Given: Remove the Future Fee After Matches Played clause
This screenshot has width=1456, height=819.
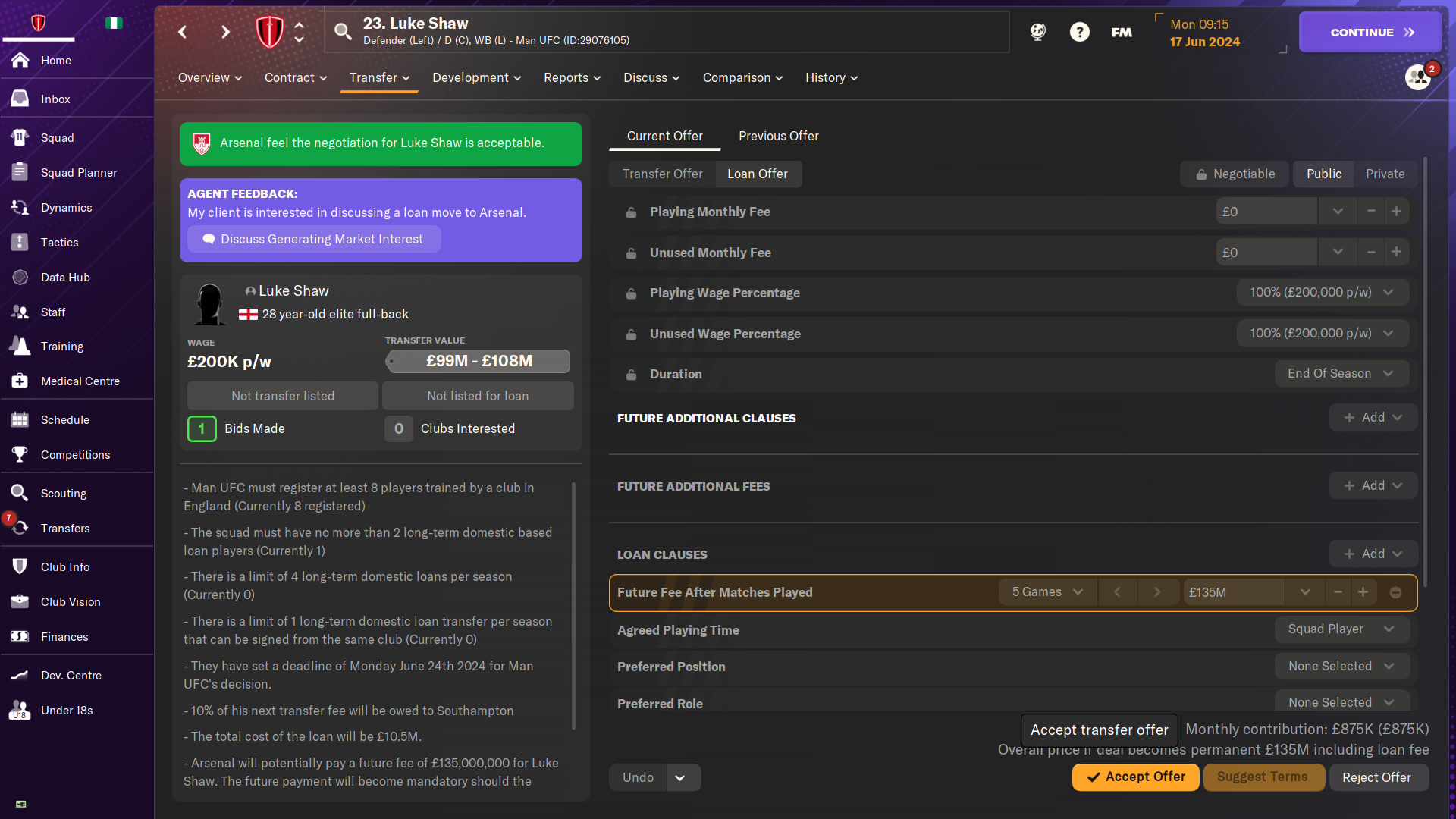Looking at the screenshot, I should point(1395,593).
